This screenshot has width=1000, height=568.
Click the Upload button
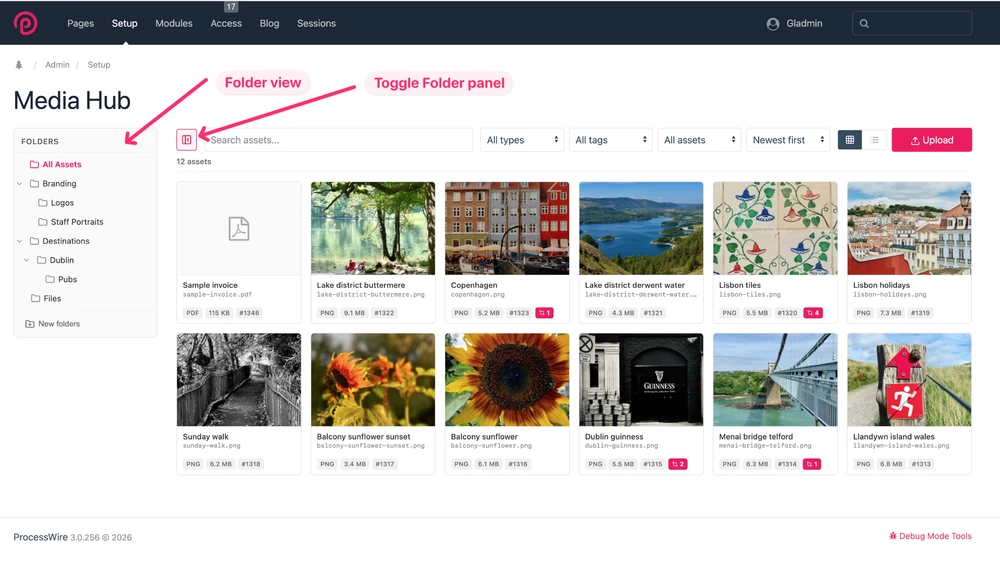point(931,140)
